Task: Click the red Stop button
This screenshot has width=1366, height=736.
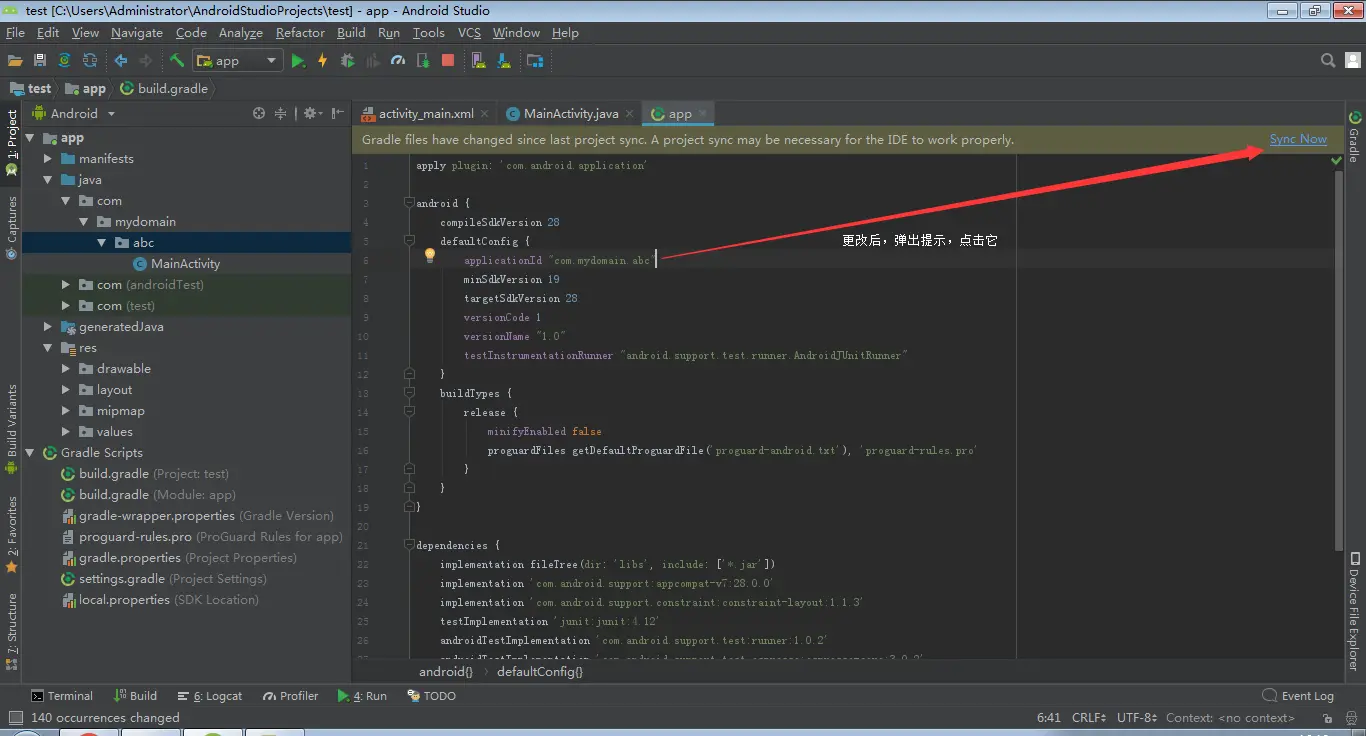Action: (x=448, y=61)
